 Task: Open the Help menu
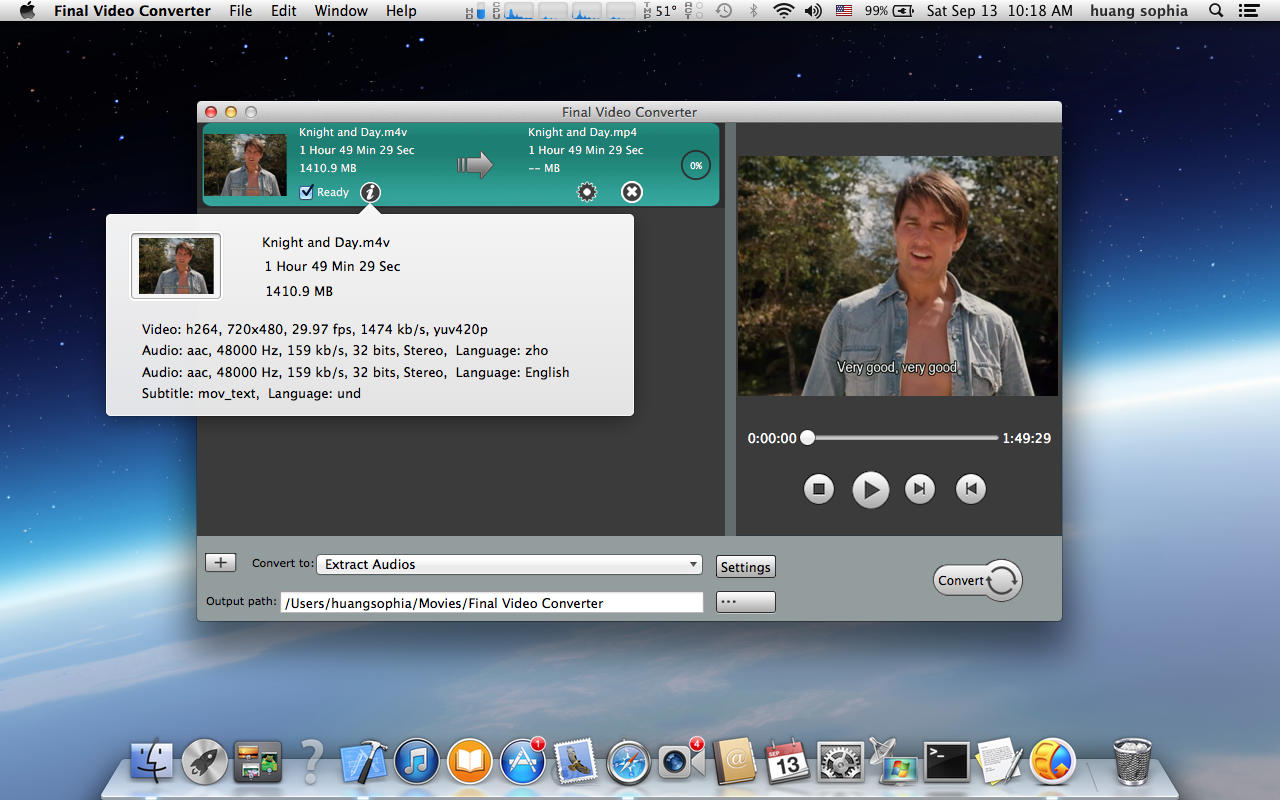[401, 11]
